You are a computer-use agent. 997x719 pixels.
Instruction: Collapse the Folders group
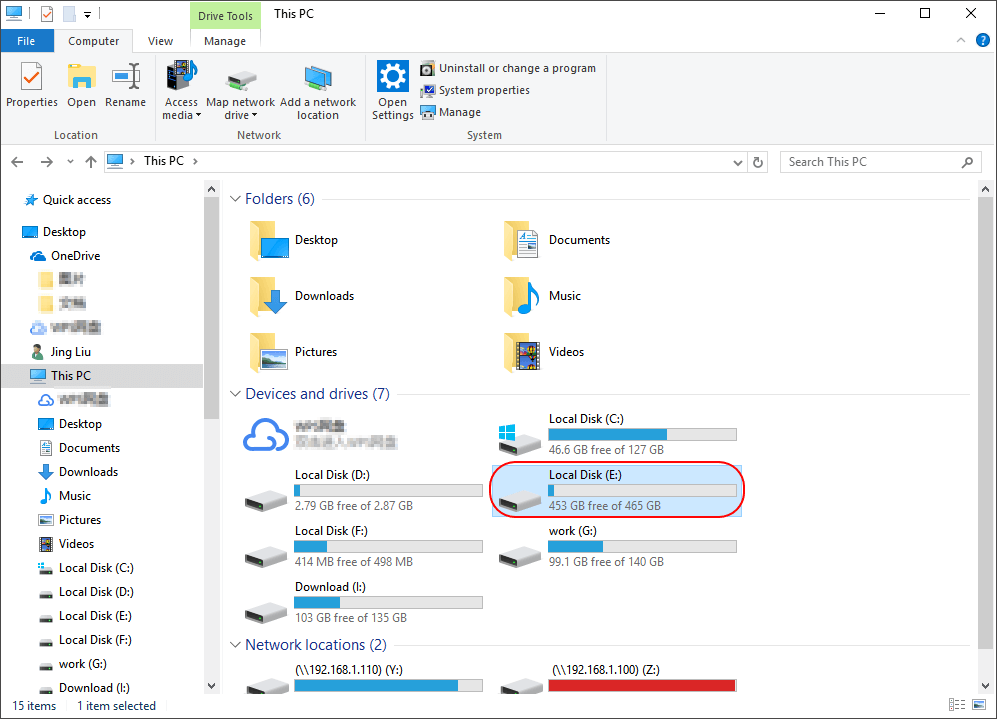(235, 199)
